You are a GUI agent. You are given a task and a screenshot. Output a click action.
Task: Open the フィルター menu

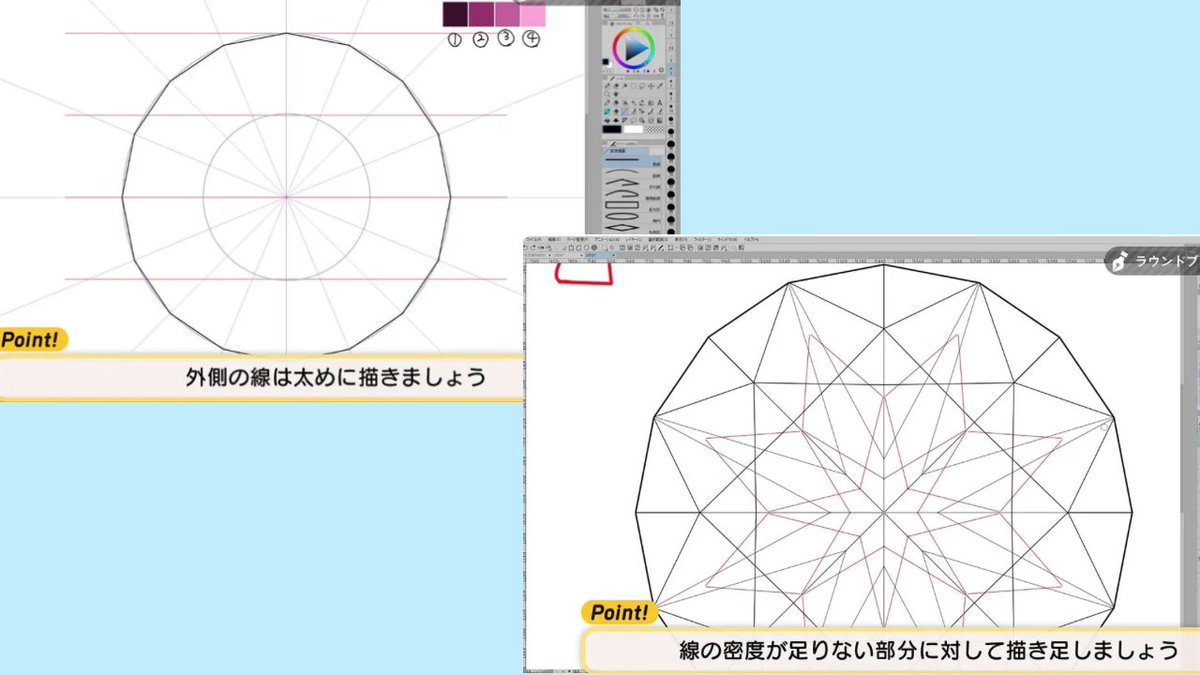pos(702,240)
